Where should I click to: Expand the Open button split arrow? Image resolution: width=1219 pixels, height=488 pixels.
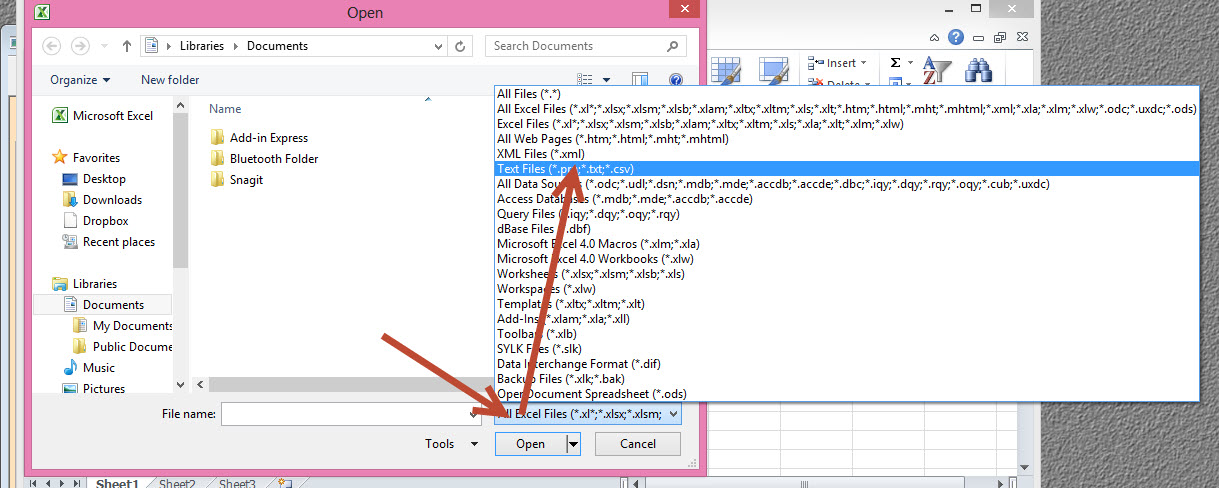[x=574, y=444]
